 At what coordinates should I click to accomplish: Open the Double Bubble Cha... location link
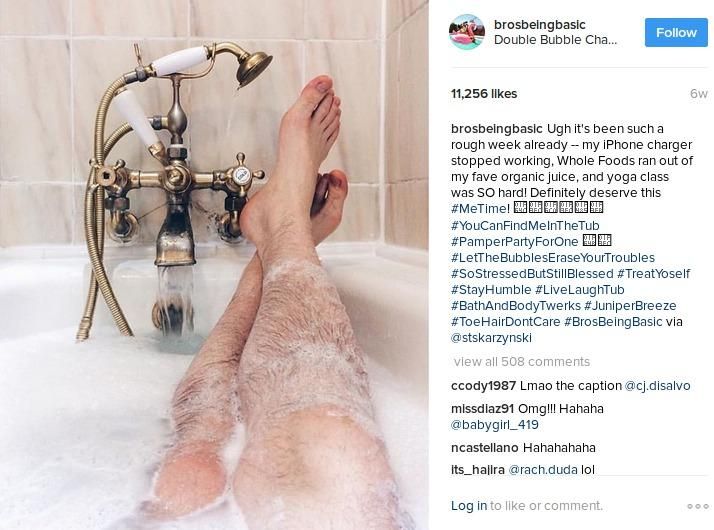pos(556,40)
